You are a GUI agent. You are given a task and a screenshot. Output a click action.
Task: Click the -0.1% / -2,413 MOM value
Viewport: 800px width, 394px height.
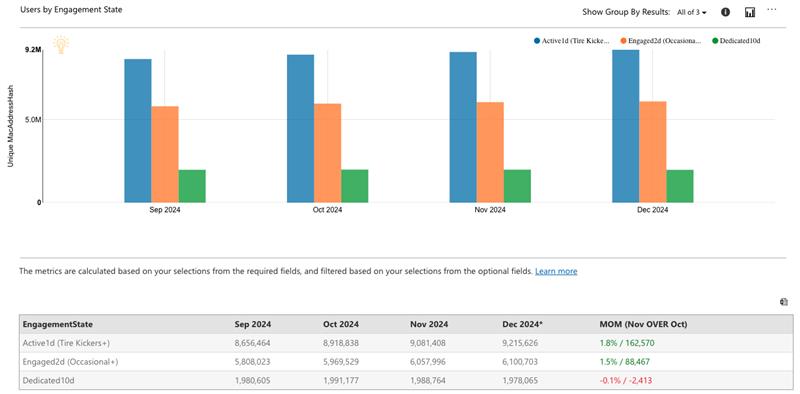(x=626, y=380)
